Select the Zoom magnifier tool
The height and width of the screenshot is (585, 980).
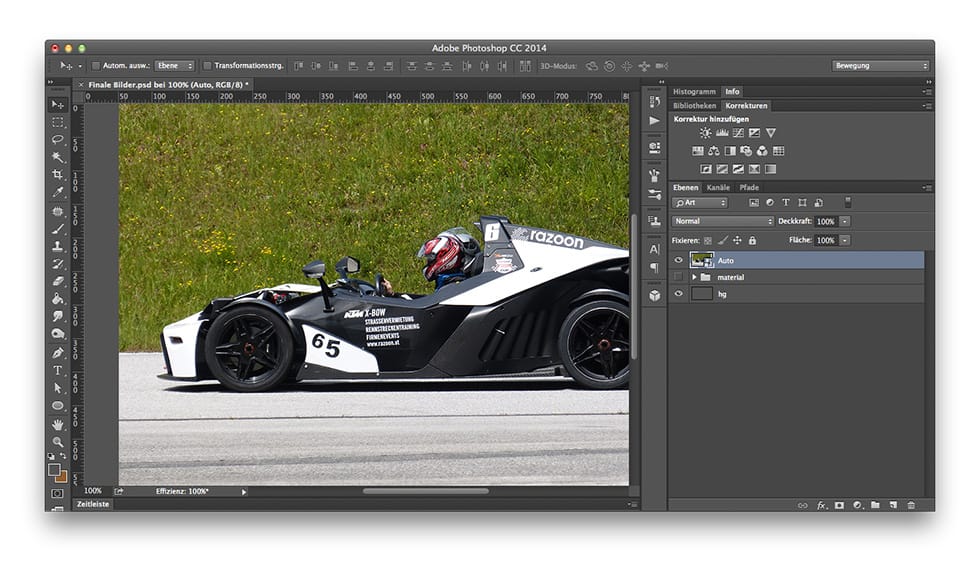tap(58, 442)
